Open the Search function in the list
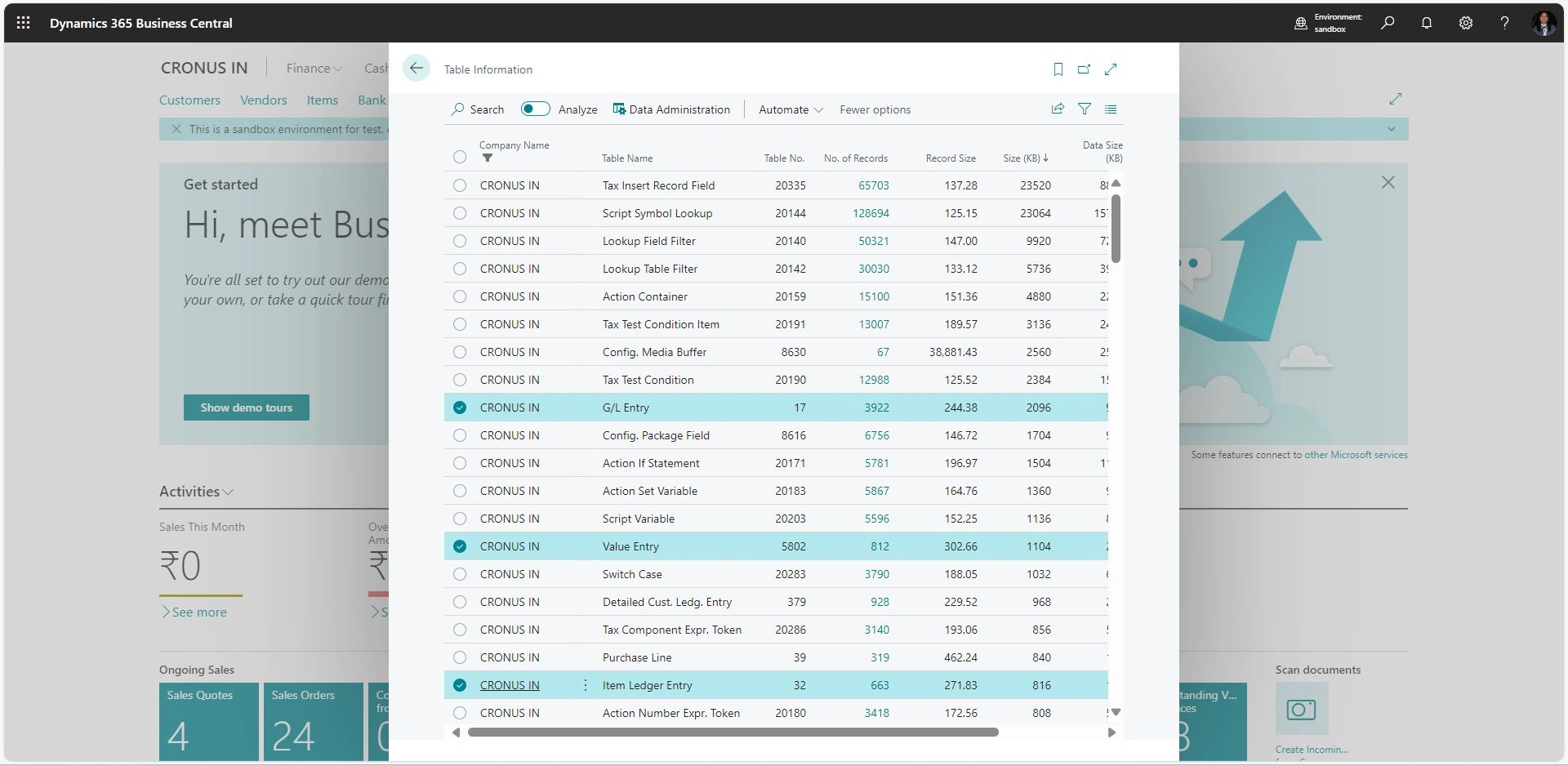The height and width of the screenshot is (766, 1568). [478, 109]
